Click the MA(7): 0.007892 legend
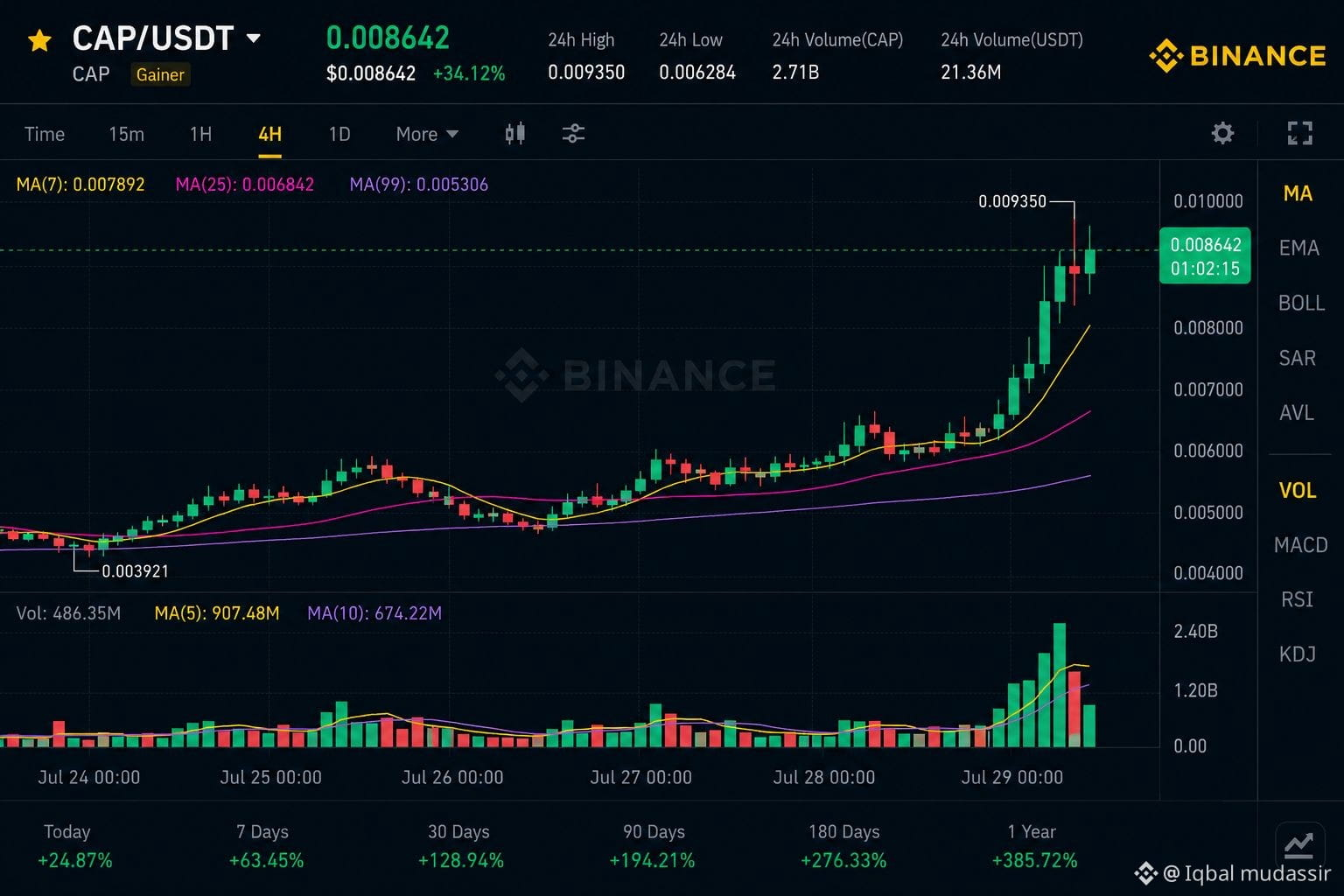1344x896 pixels. [80, 185]
